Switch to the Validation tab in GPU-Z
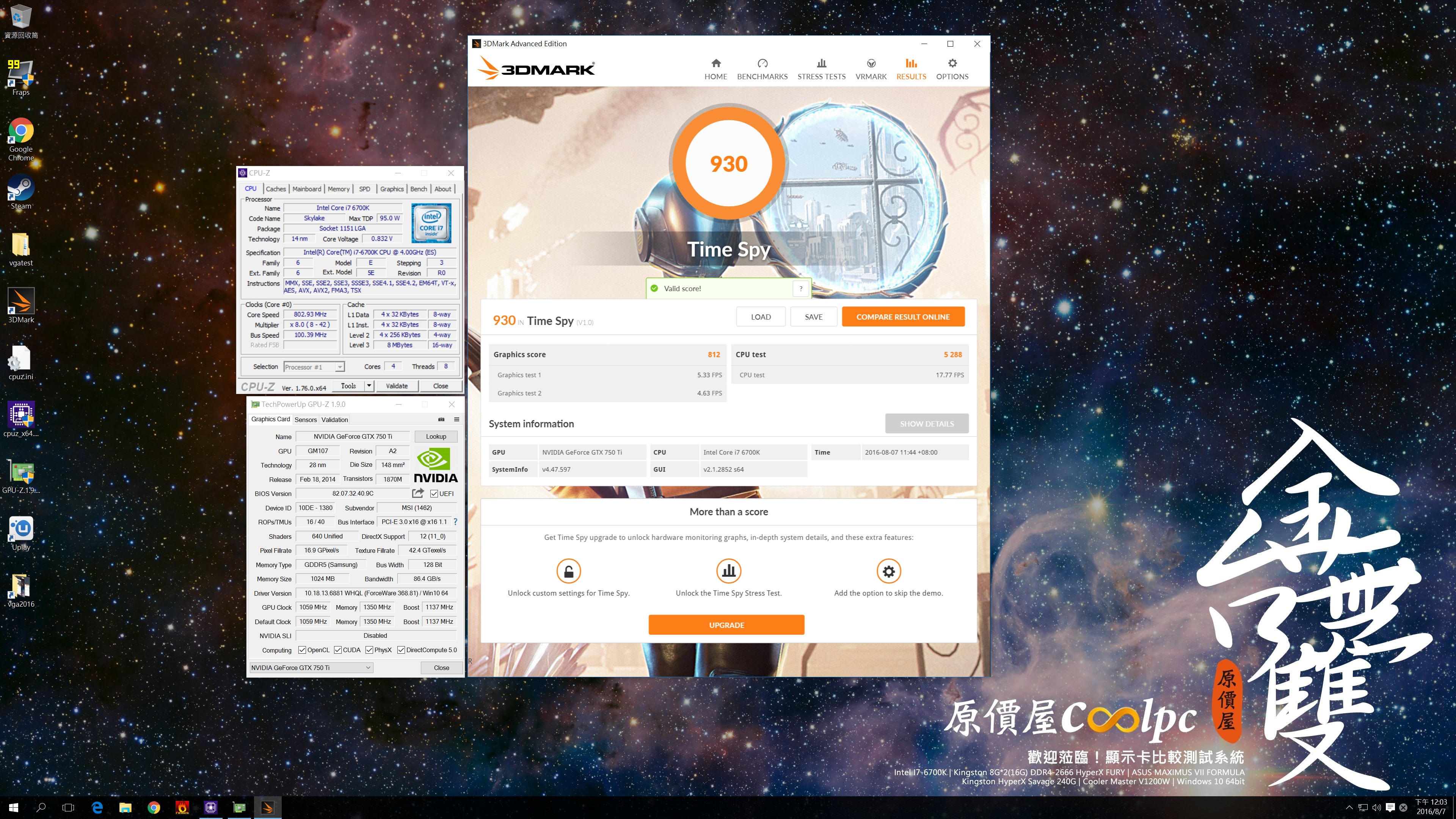 click(334, 419)
